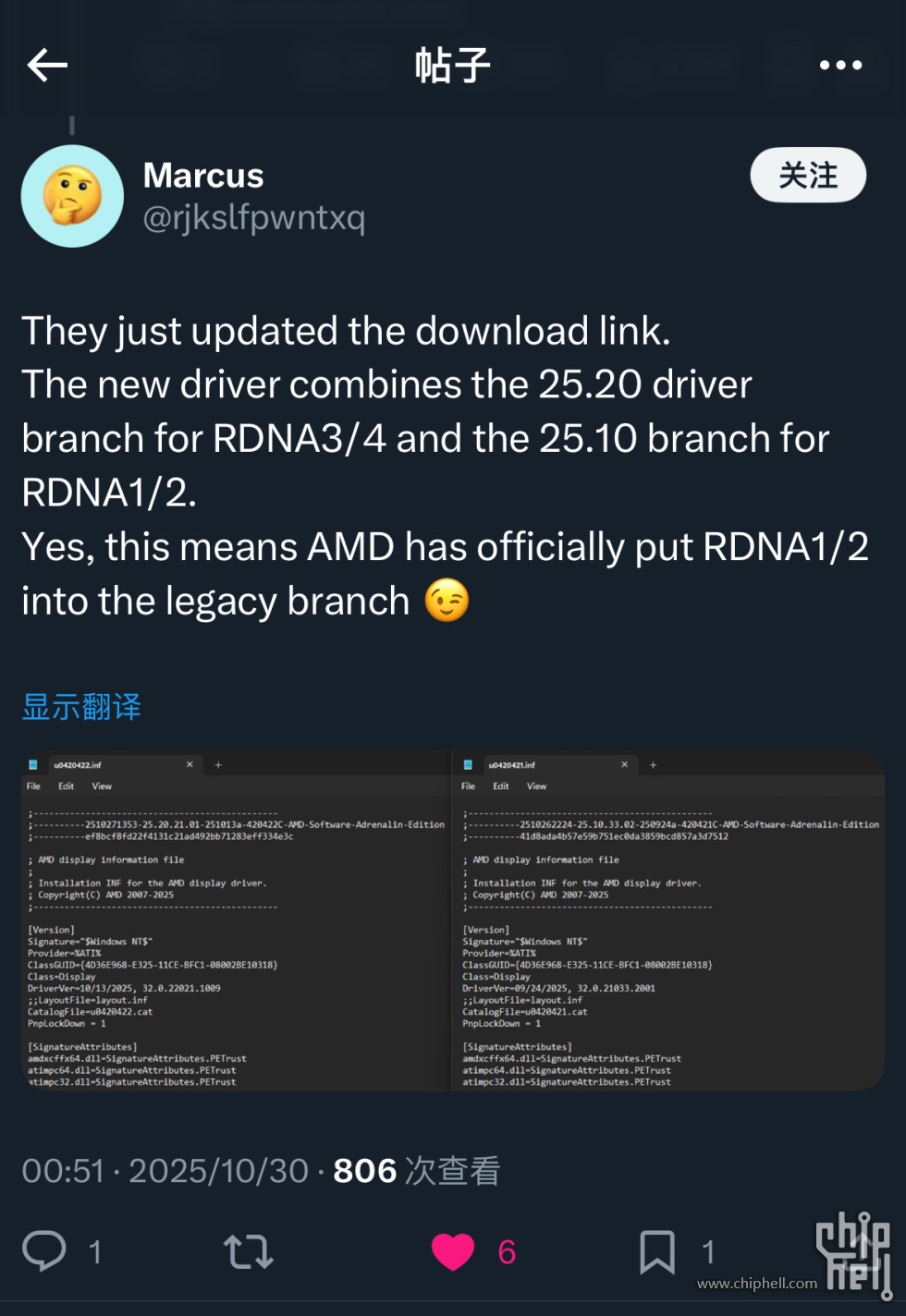Open the right u0420421.inf screenshot
This screenshot has width=906, height=1316.
point(668,924)
